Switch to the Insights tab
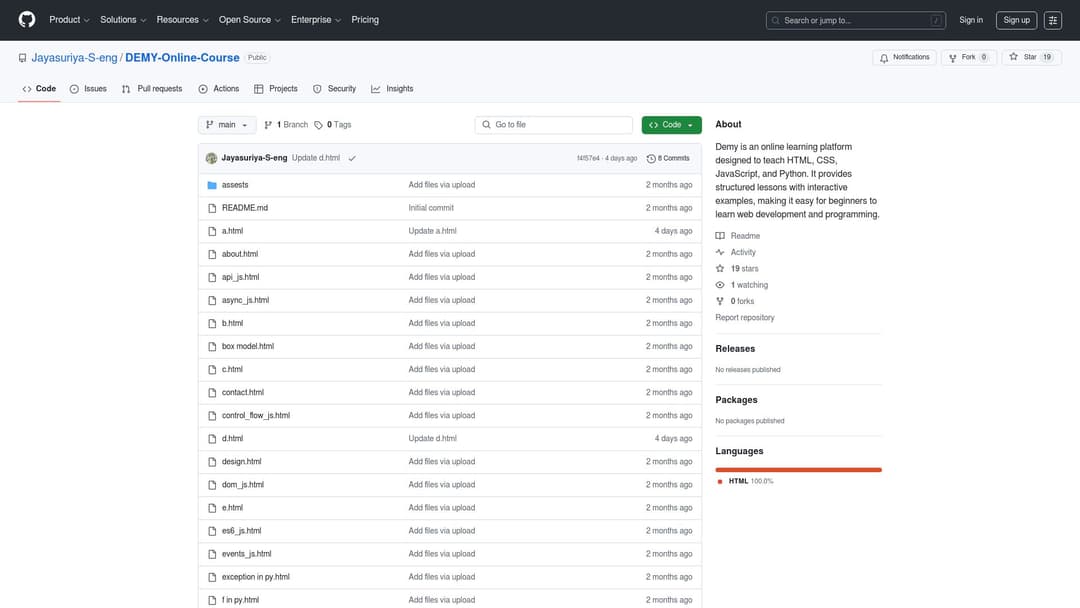This screenshot has width=1080, height=608. click(x=392, y=89)
